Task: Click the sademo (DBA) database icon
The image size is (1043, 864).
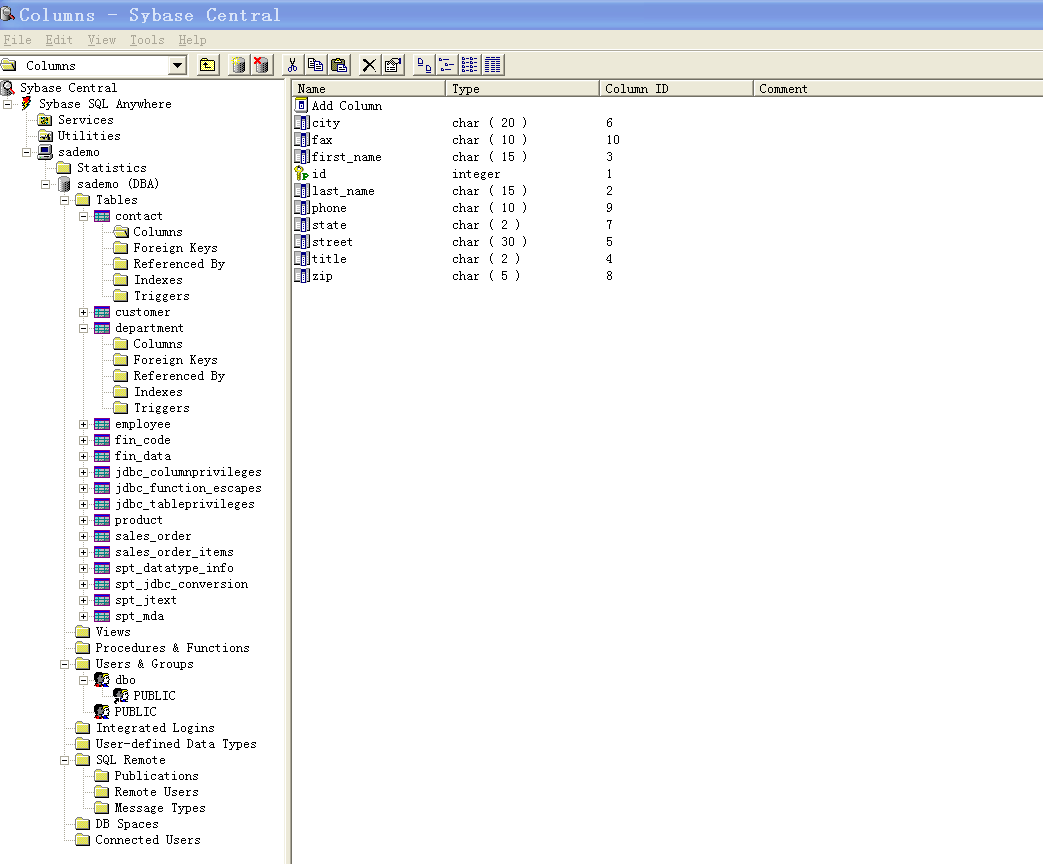Action: (x=64, y=184)
